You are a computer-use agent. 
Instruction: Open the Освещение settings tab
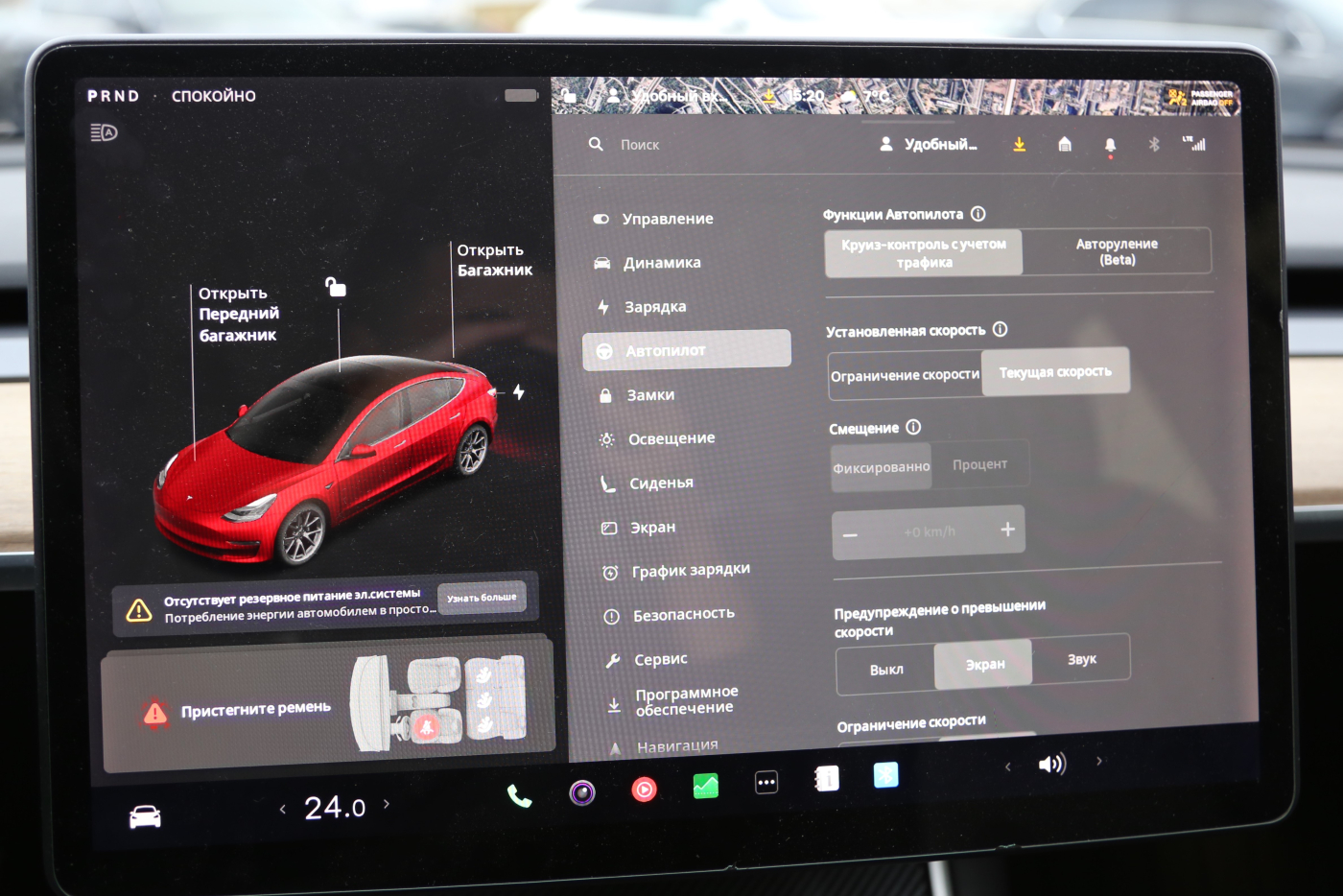pos(671,438)
